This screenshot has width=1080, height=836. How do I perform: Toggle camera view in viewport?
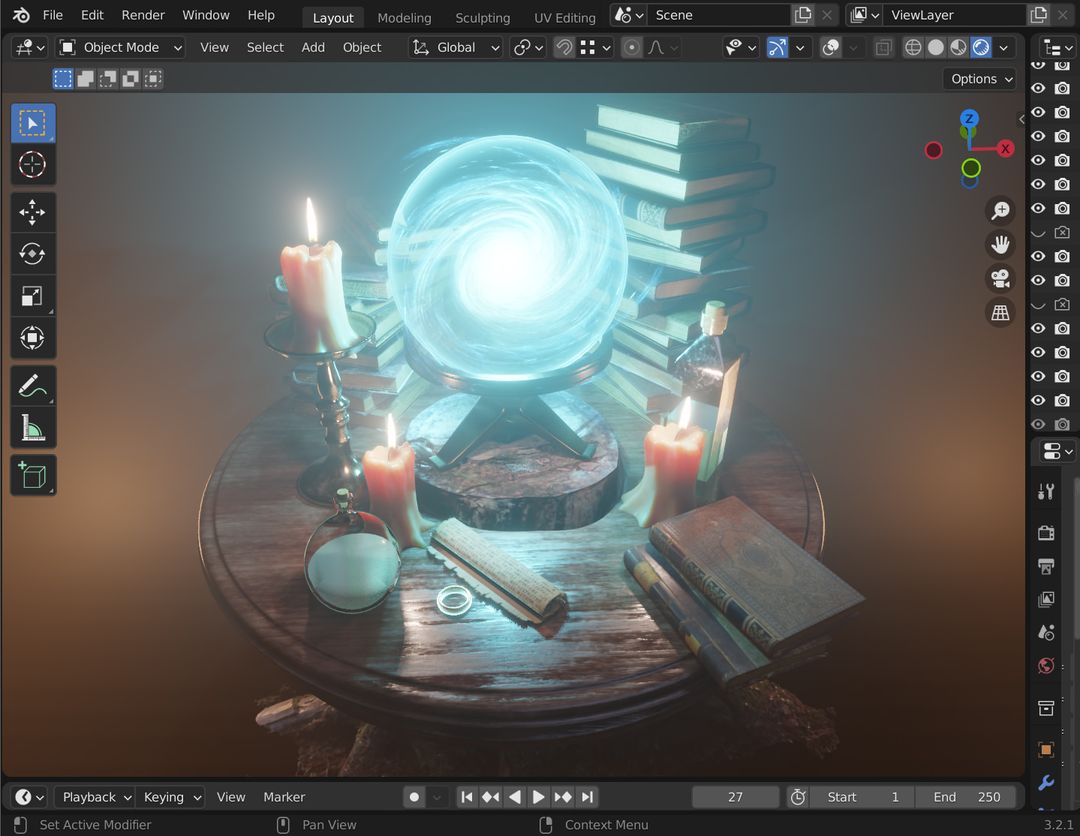point(1000,278)
